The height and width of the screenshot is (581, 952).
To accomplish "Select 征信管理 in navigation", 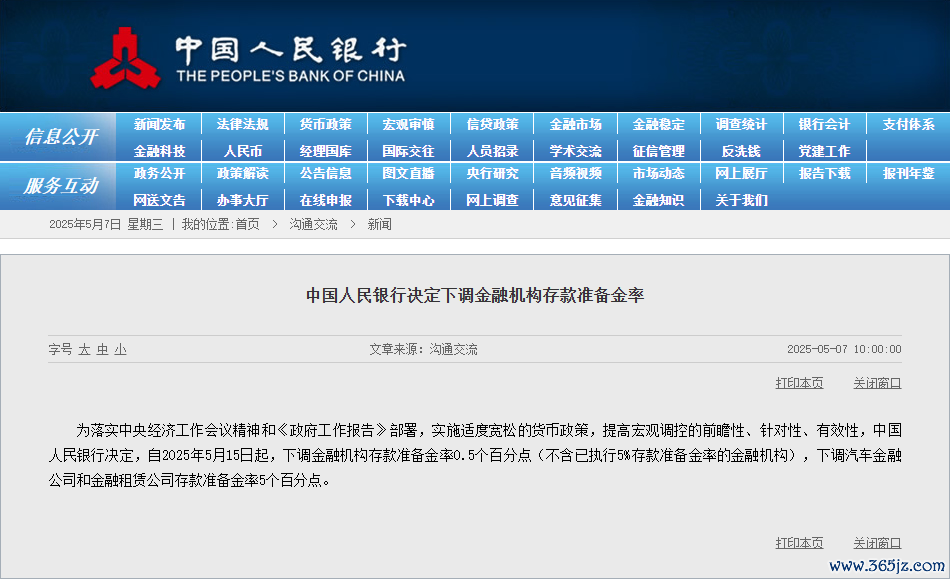I will tap(659, 151).
